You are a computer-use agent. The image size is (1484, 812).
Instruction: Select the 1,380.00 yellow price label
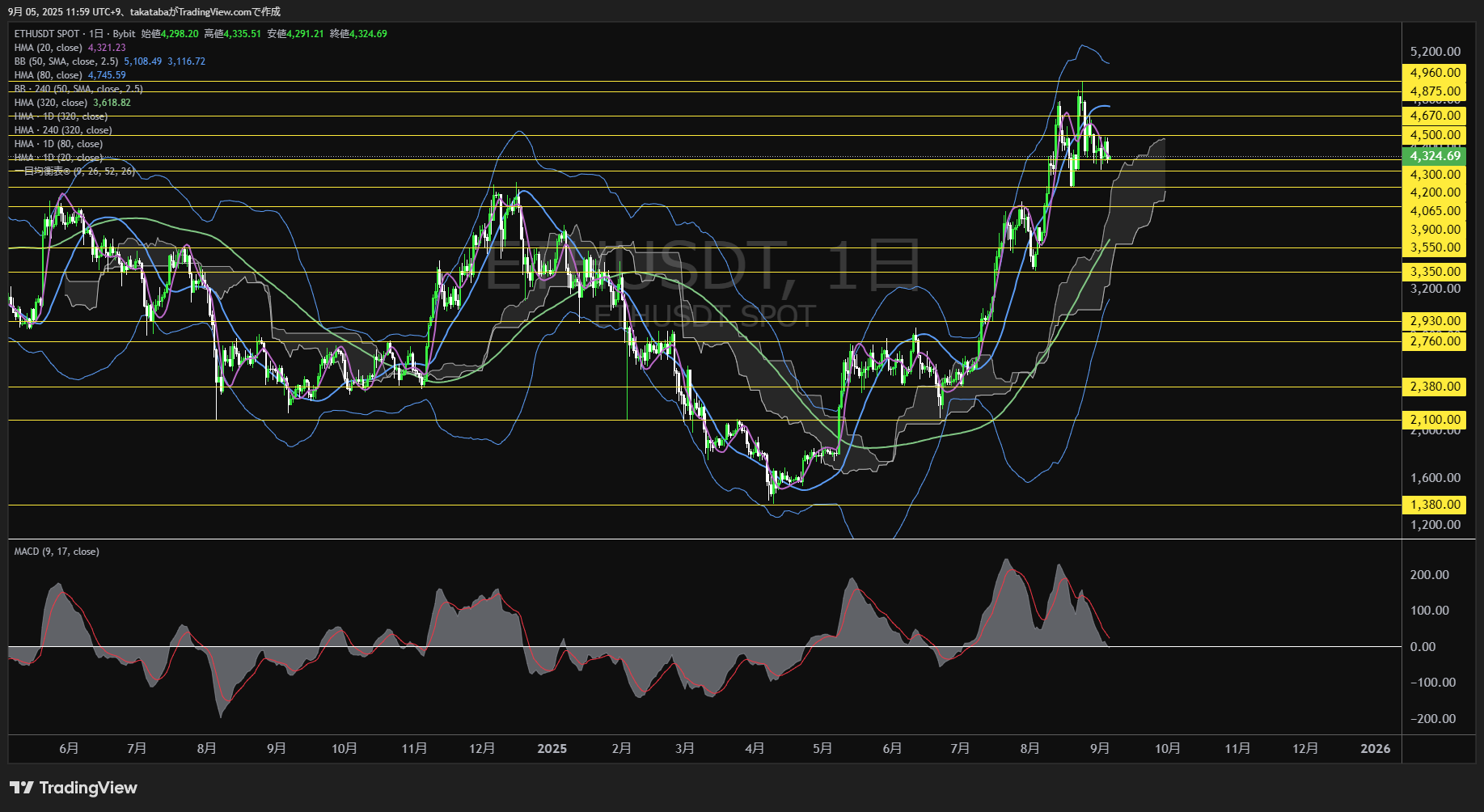point(1435,505)
